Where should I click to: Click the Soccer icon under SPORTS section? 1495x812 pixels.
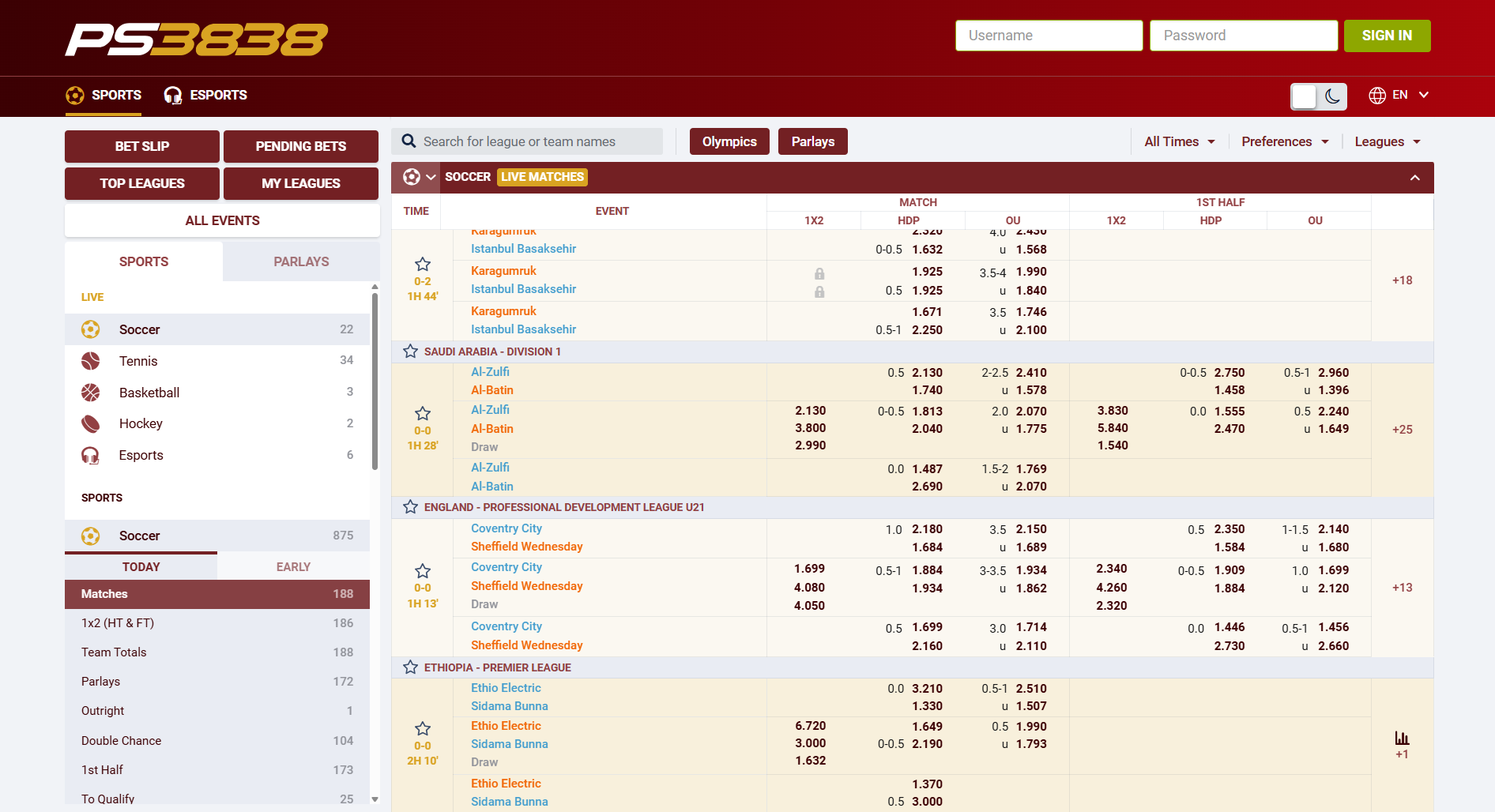pyautogui.click(x=91, y=536)
